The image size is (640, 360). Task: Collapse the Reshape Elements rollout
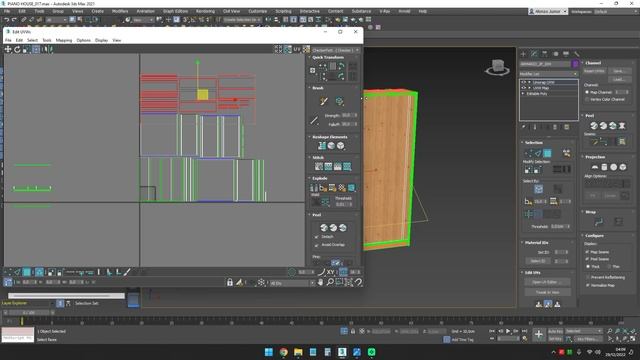point(330,137)
